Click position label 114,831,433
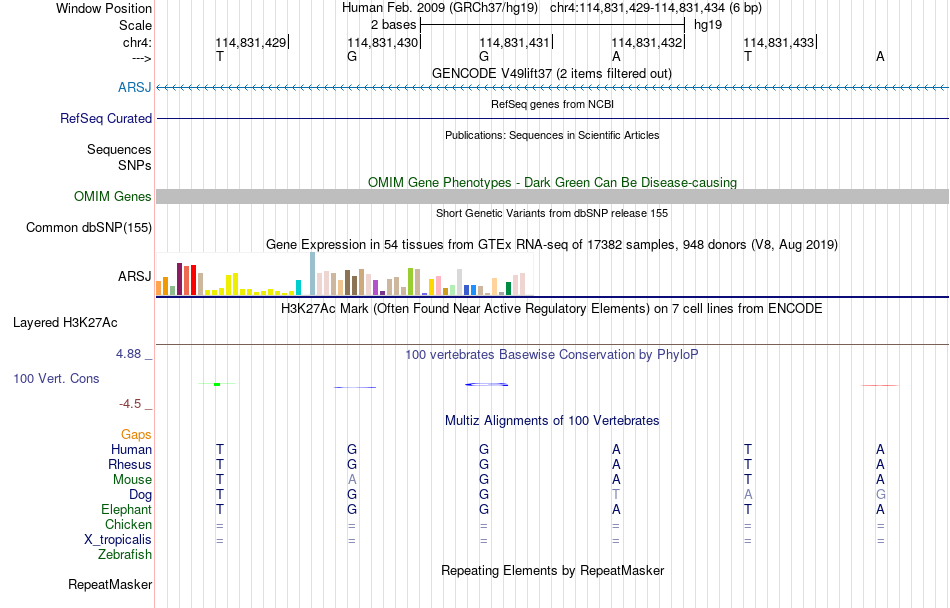The image size is (950, 608). pos(779,43)
